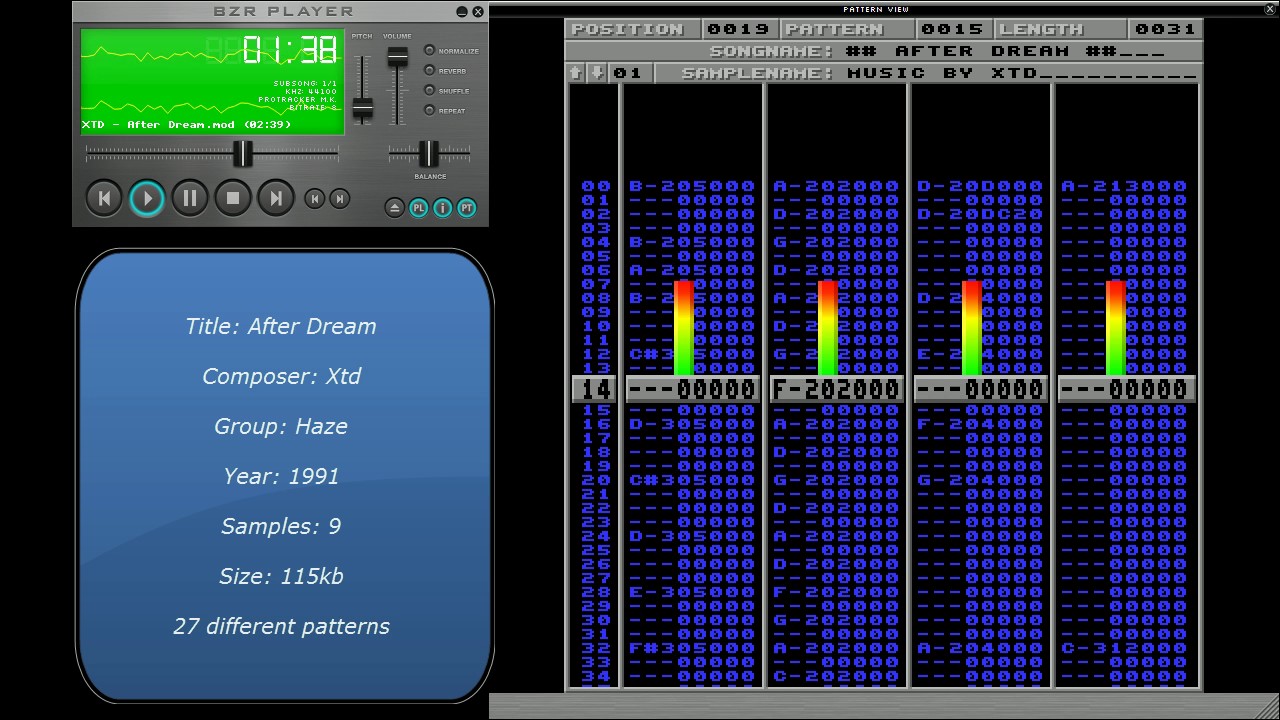Screen dimensions: 1280x720
Task: Click the channel four VU meter bar
Action: (1116, 328)
